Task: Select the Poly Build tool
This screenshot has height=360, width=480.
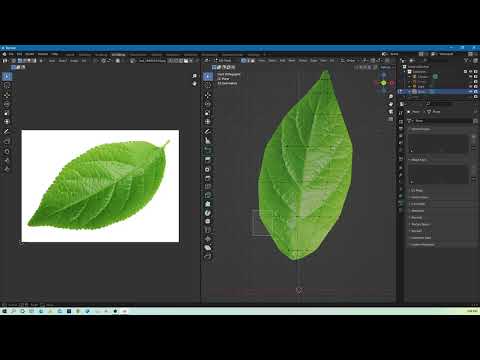Action: pyautogui.click(x=208, y=204)
